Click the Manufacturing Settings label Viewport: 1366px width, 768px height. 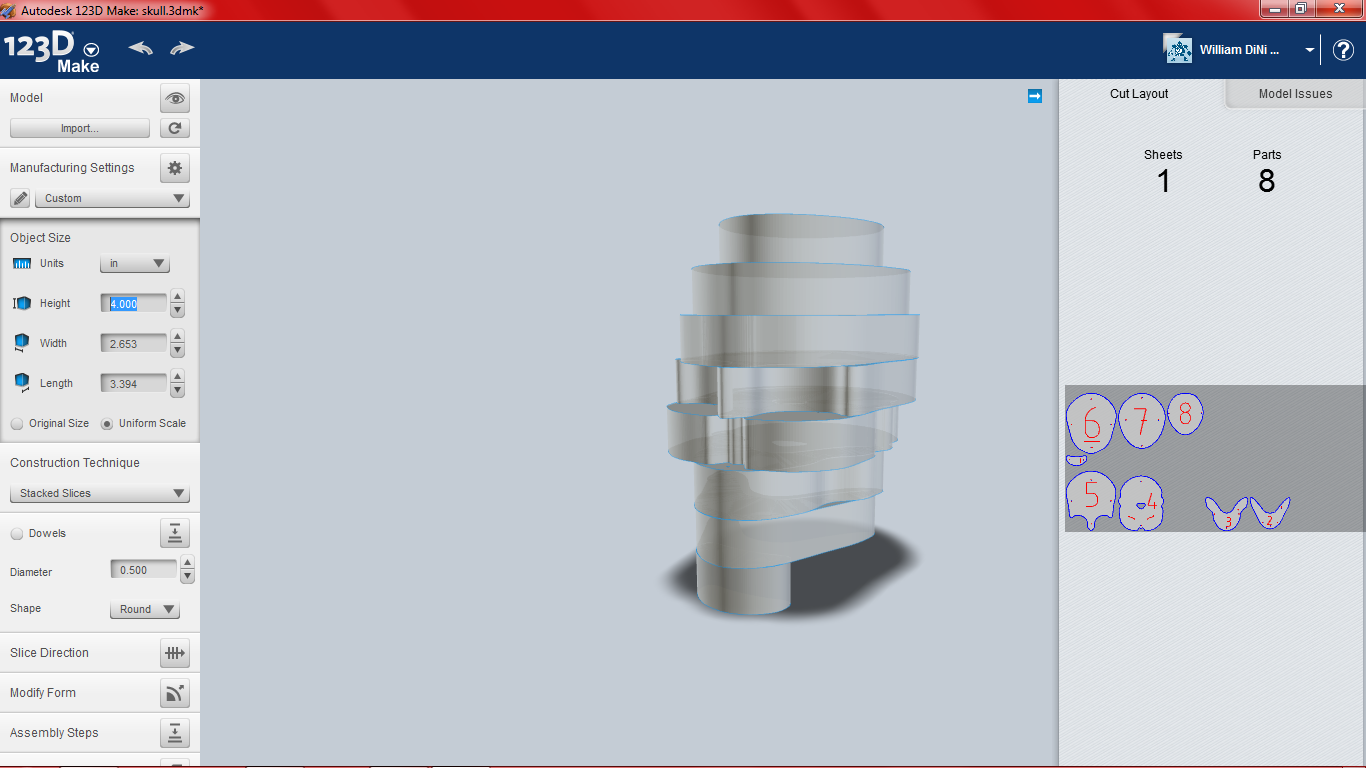[72, 168]
